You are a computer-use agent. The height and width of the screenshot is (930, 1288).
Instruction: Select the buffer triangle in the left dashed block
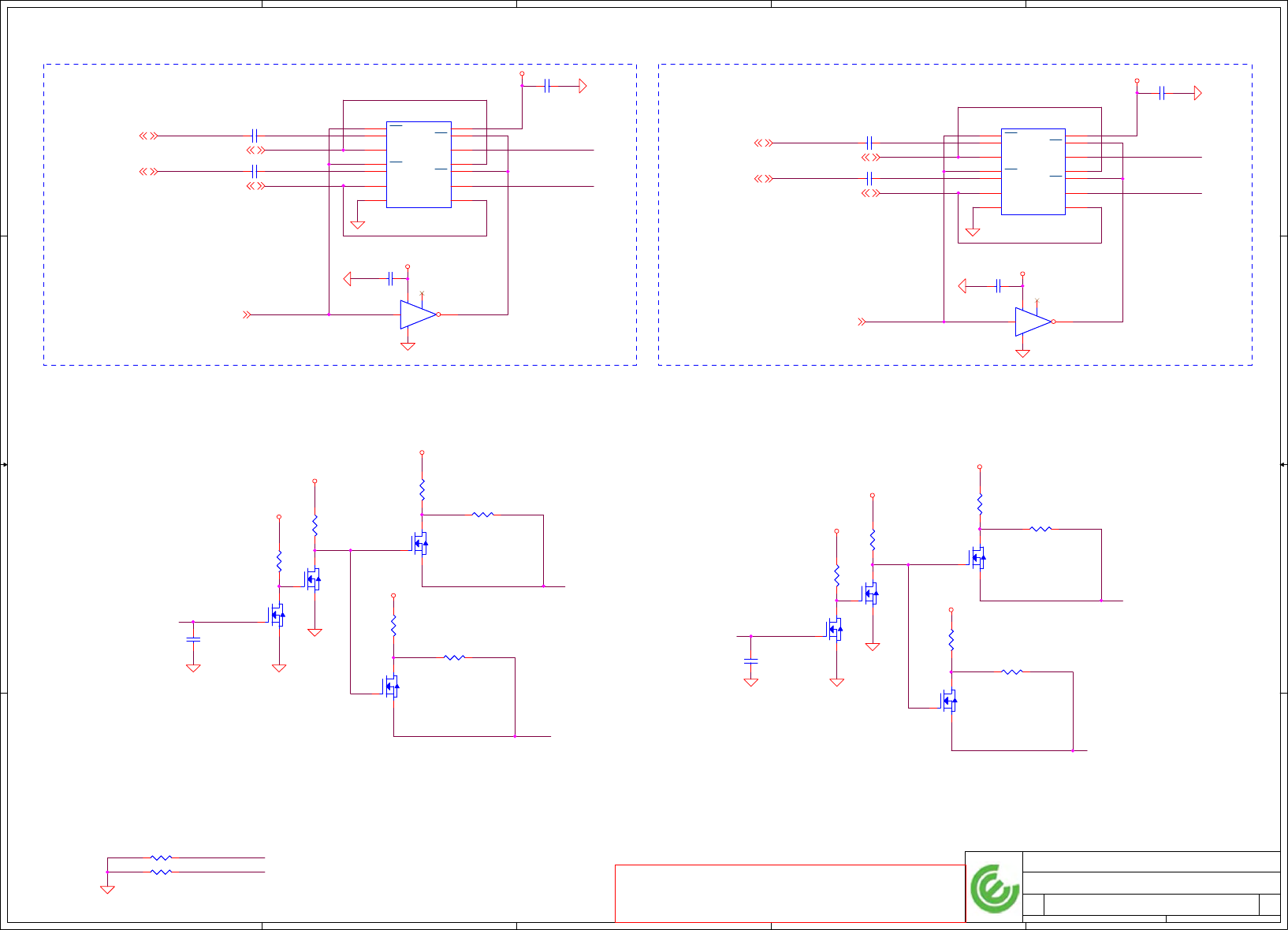pos(419,314)
